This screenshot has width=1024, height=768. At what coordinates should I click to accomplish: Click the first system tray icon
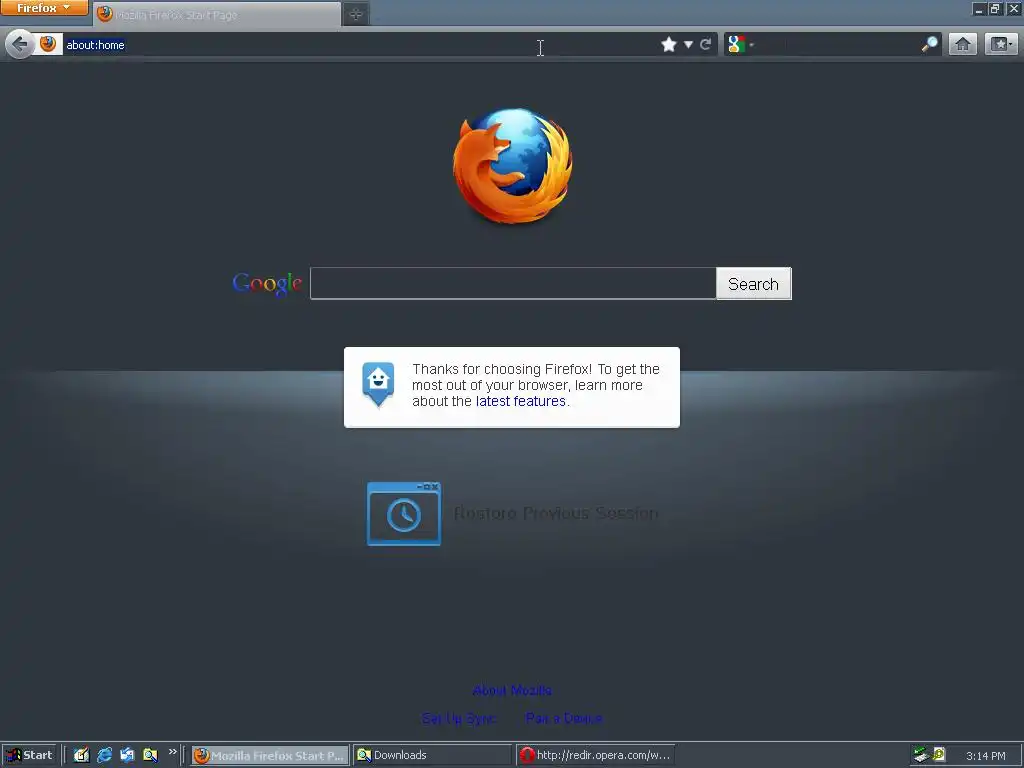pos(921,755)
